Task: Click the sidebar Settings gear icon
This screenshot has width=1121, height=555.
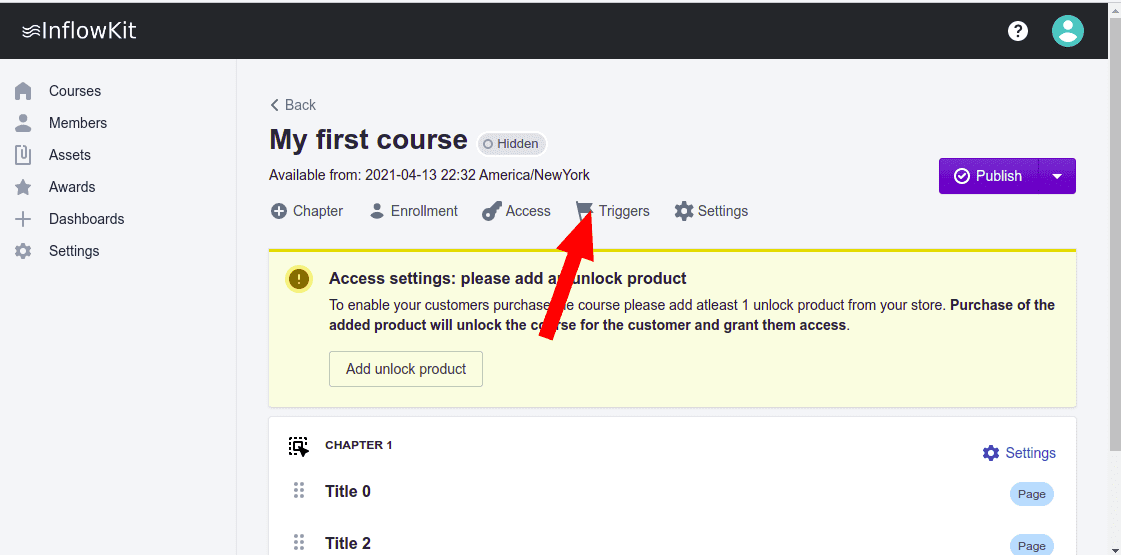Action: (x=24, y=251)
